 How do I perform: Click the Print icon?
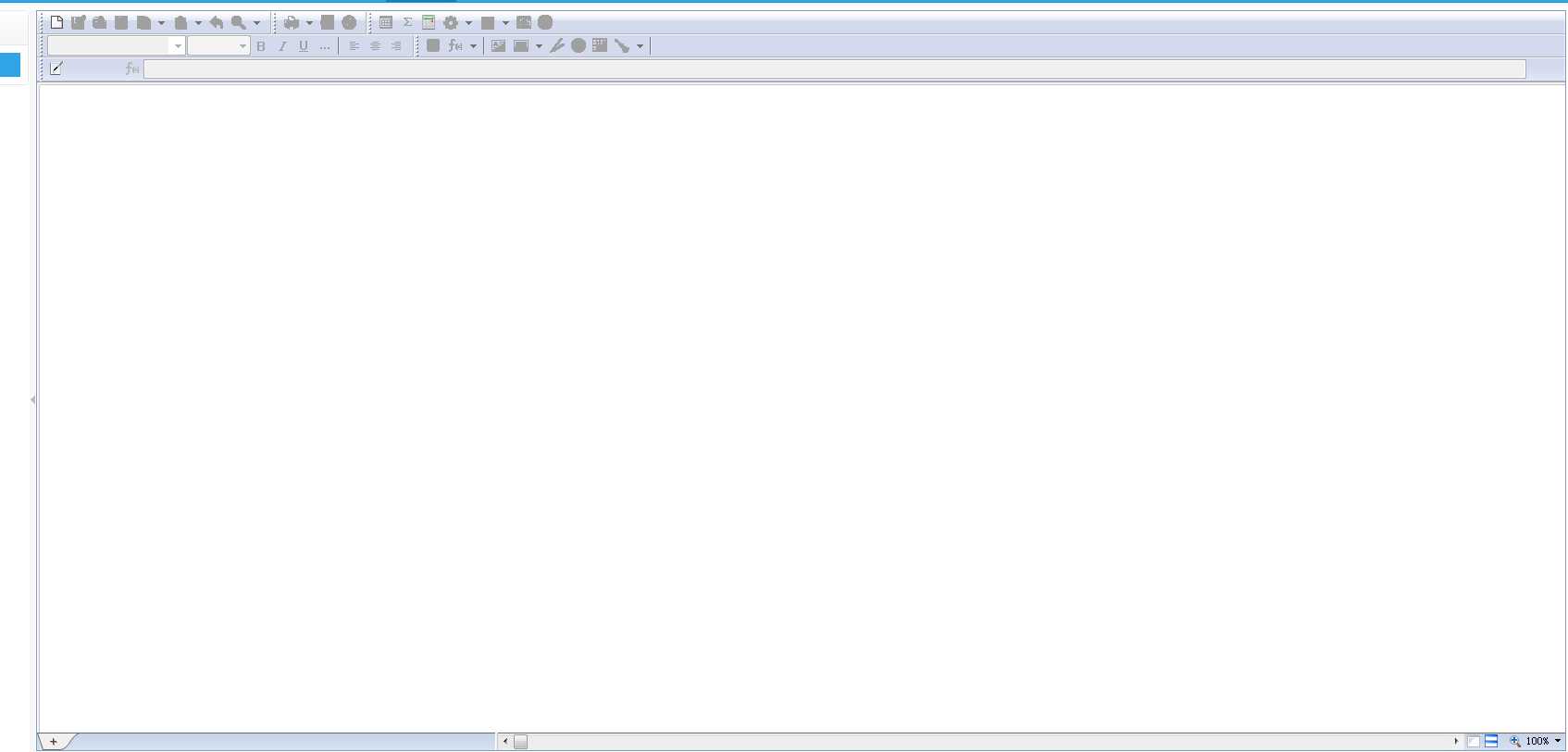292,22
